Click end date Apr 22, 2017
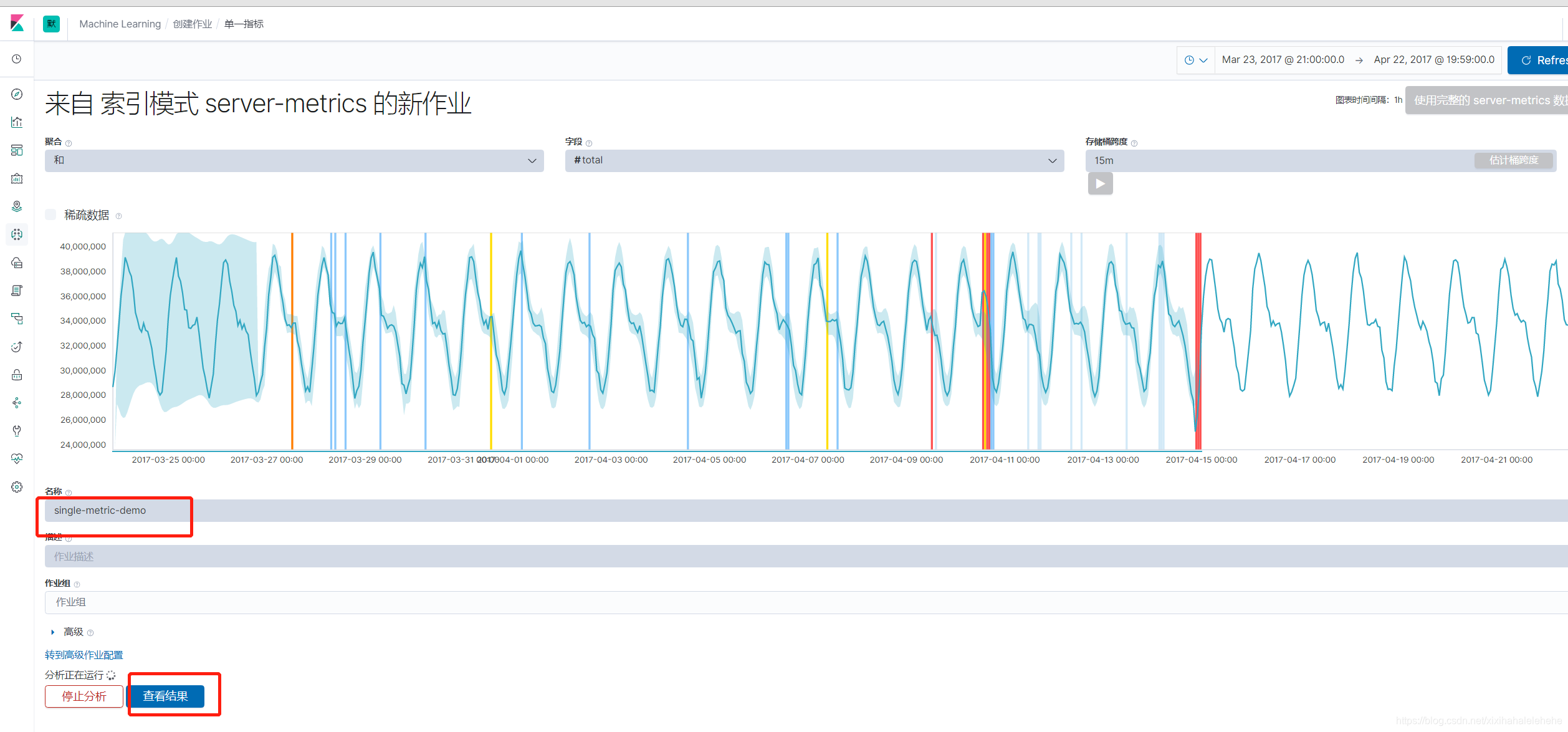The height and width of the screenshot is (732, 1568). coord(1434,60)
